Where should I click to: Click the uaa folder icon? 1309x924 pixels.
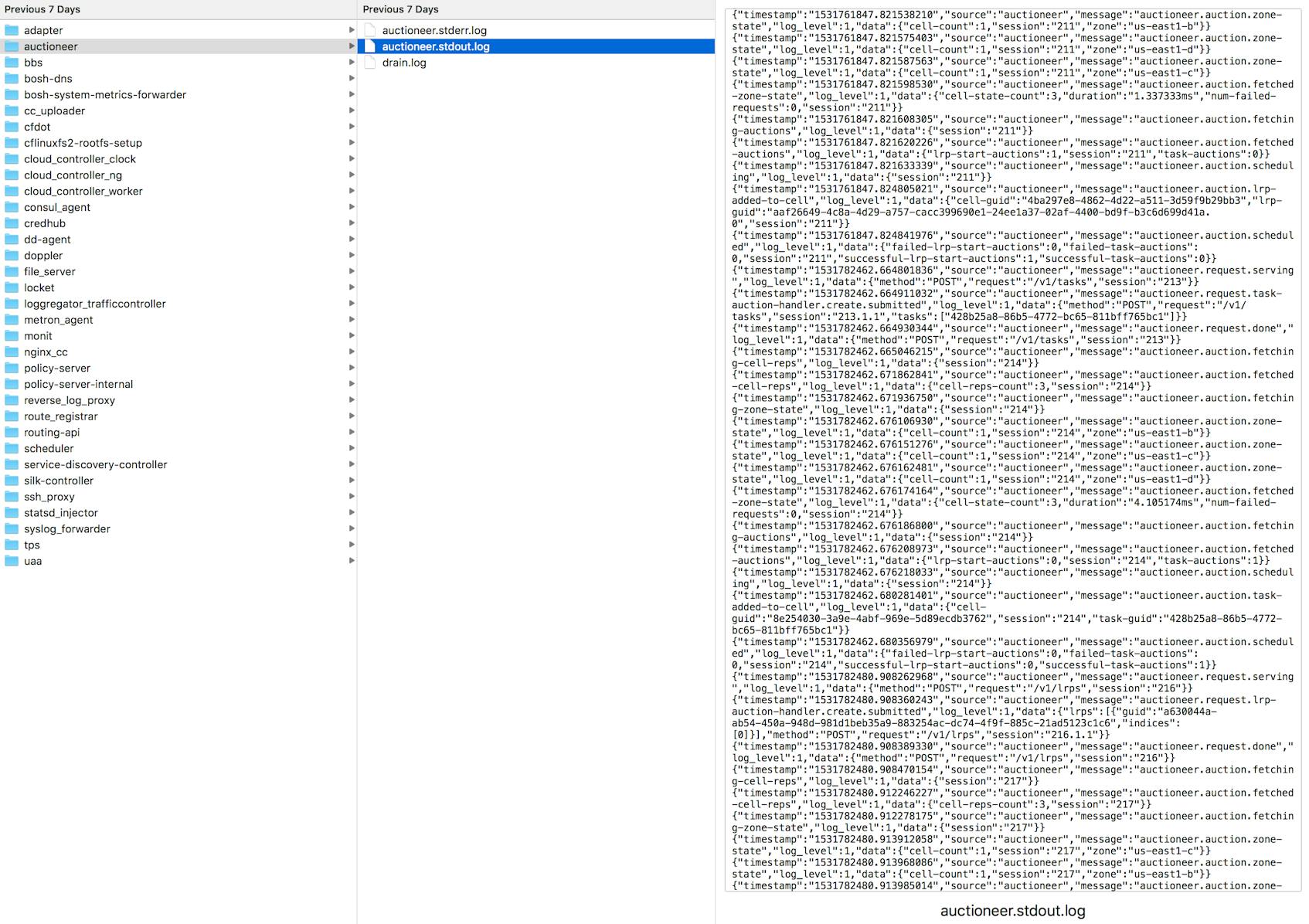[x=11, y=561]
